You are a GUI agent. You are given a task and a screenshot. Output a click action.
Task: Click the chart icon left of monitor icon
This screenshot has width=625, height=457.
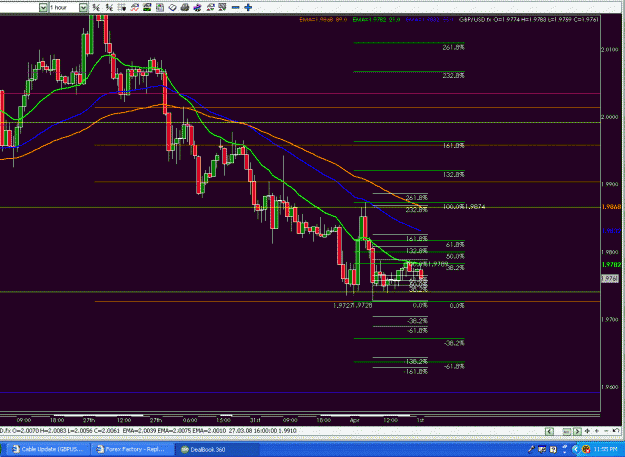[x=210, y=8]
